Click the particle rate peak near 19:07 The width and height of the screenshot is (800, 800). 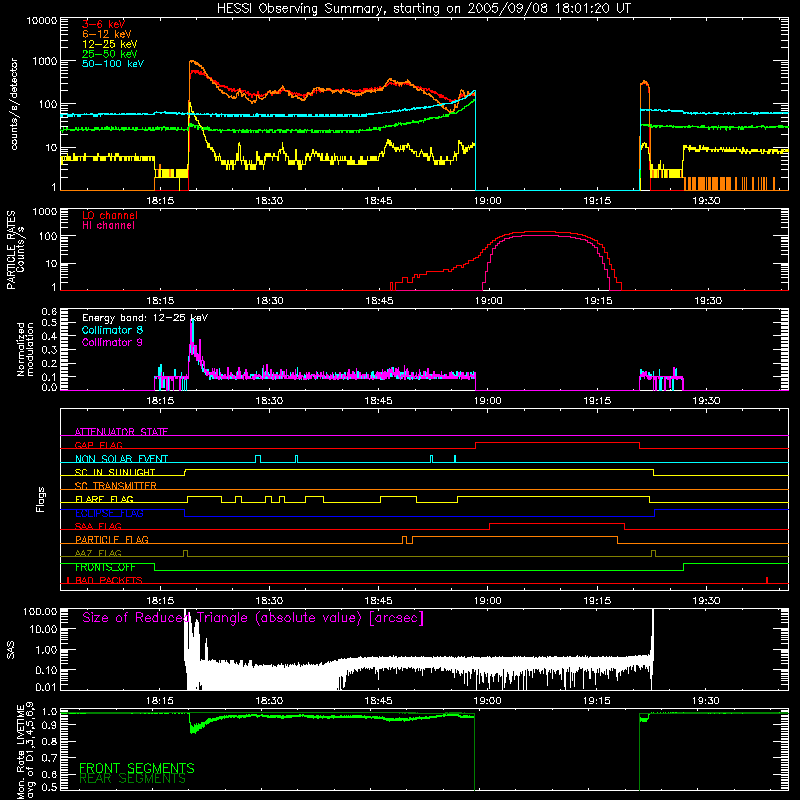coord(541,232)
